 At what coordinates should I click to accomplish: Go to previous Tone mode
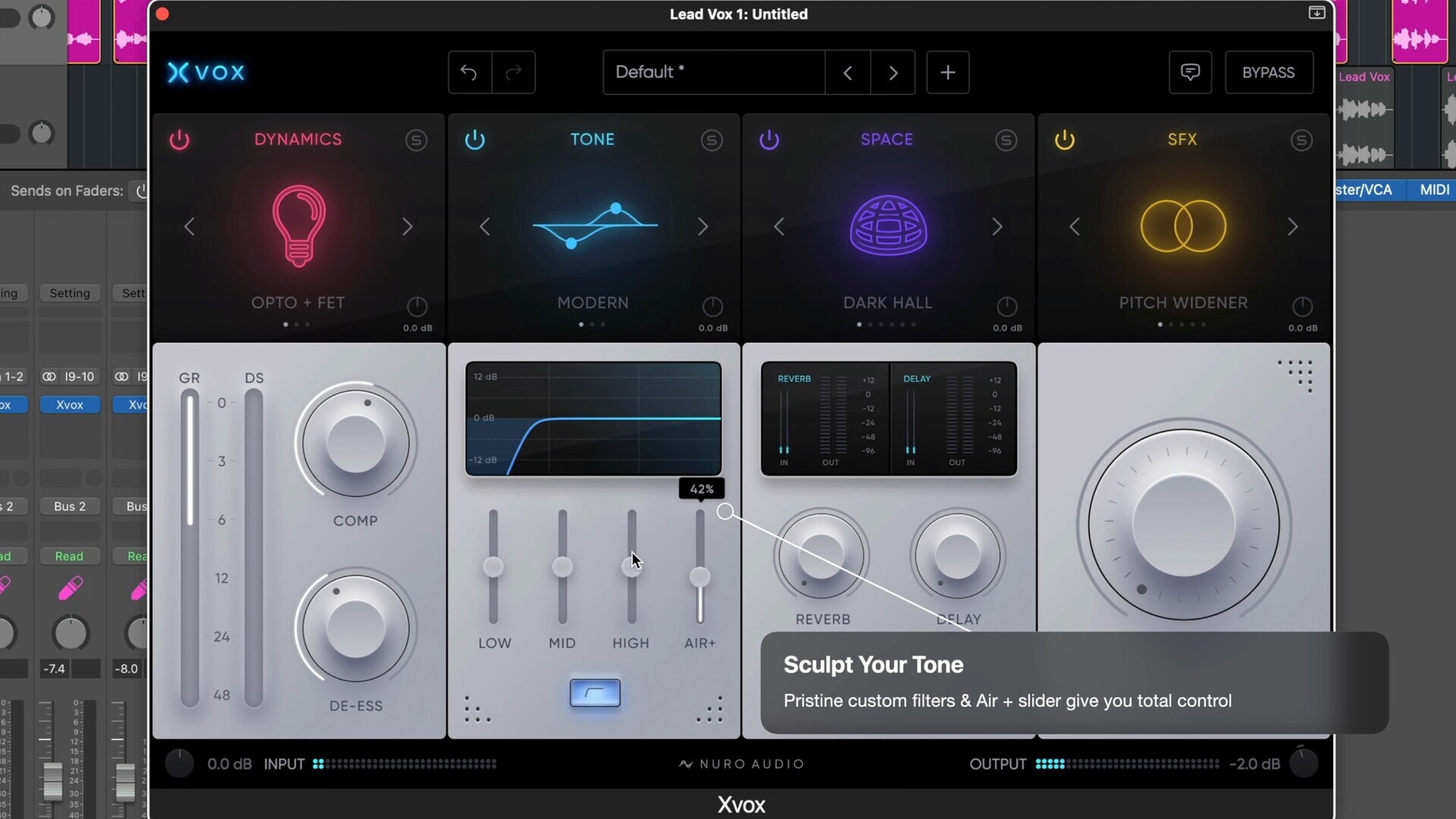click(x=485, y=226)
